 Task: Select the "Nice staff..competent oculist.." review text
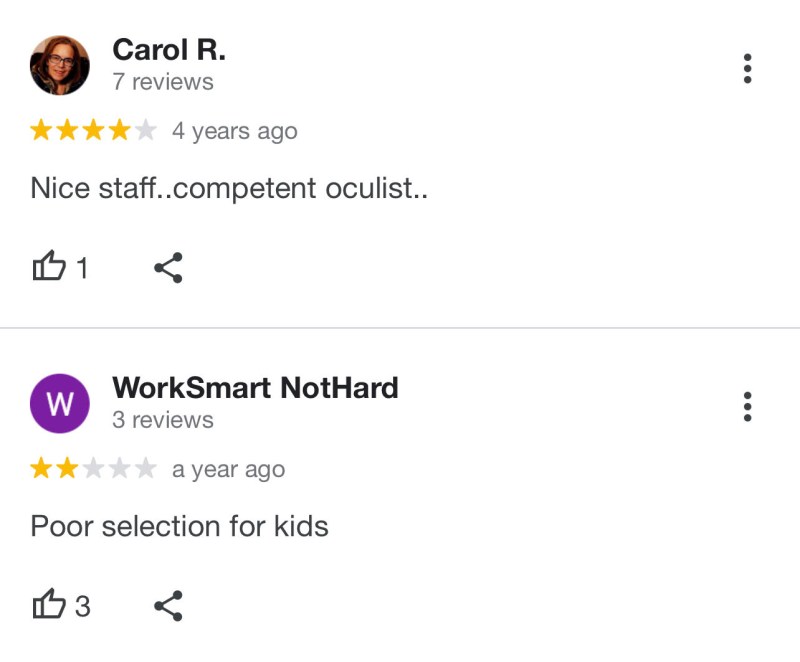coord(229,188)
